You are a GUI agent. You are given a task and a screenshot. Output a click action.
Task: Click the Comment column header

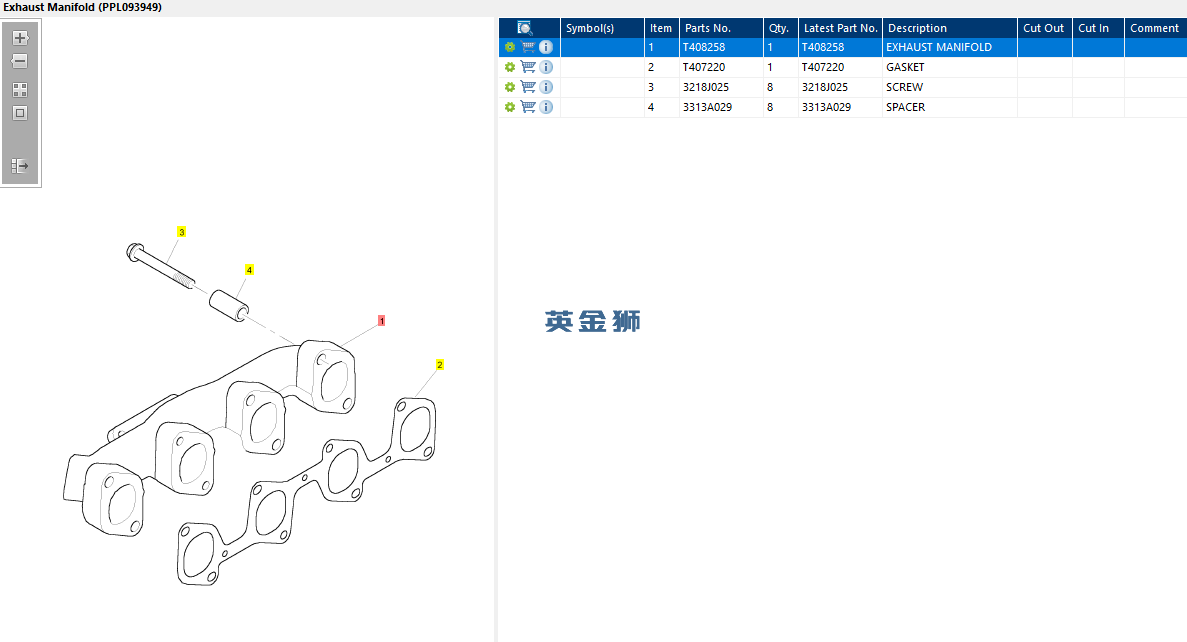click(x=1155, y=28)
